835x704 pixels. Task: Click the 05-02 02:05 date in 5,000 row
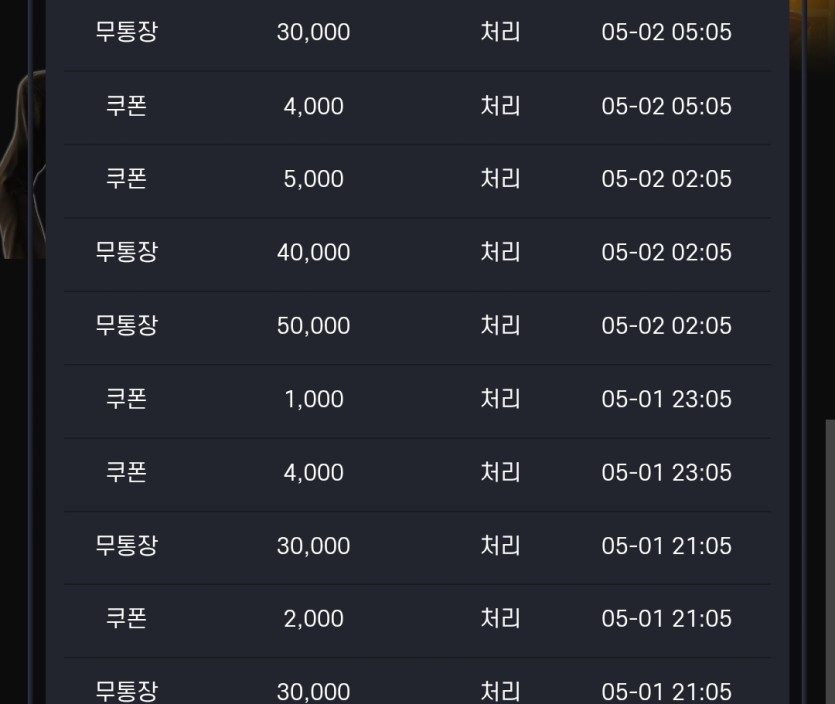(x=666, y=179)
